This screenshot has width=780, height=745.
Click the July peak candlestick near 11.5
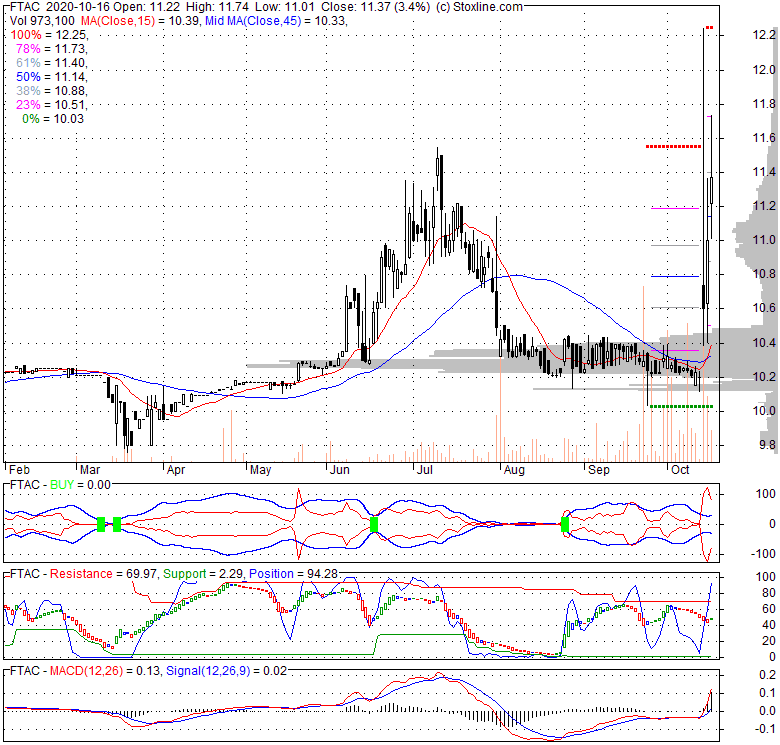click(437, 166)
